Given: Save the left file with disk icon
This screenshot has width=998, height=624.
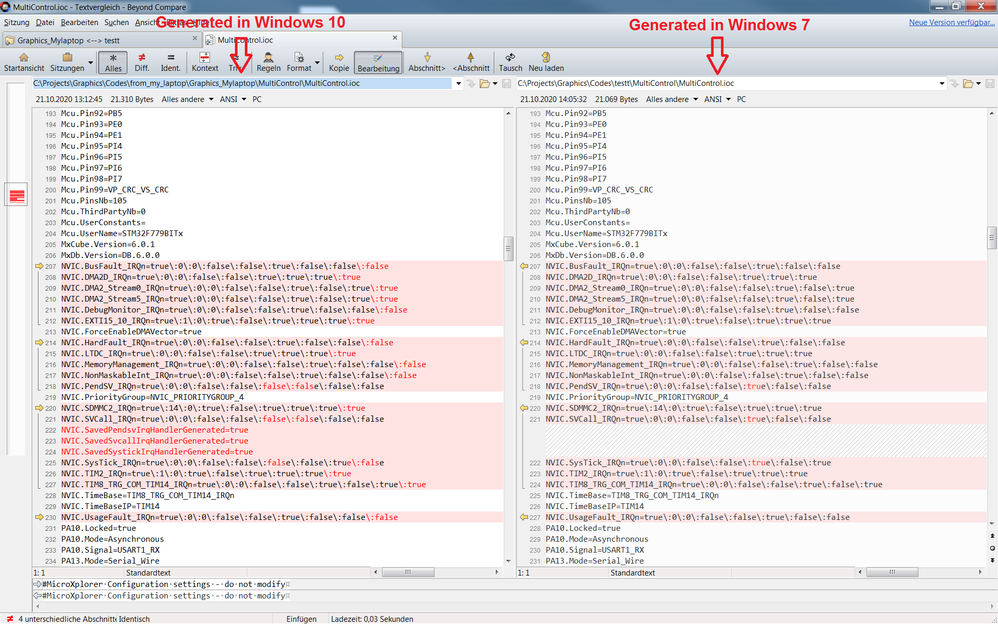Looking at the screenshot, I should click(x=507, y=83).
